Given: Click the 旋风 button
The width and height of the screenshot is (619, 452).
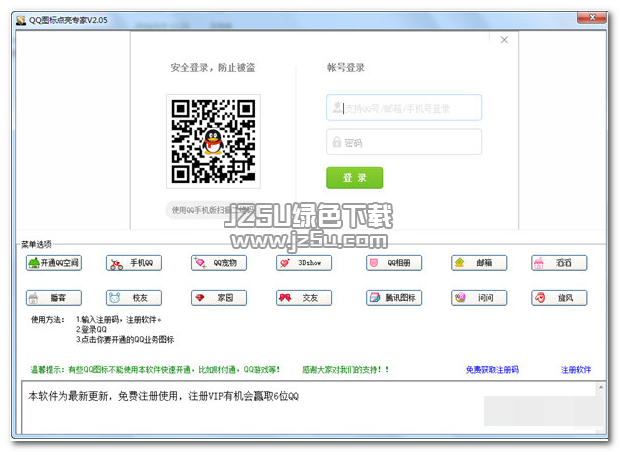Looking at the screenshot, I should tap(559, 298).
